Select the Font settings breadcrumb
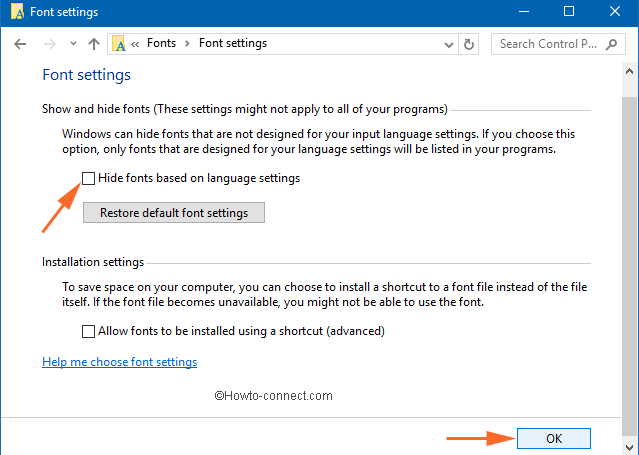The height and width of the screenshot is (455, 639). pos(233,43)
